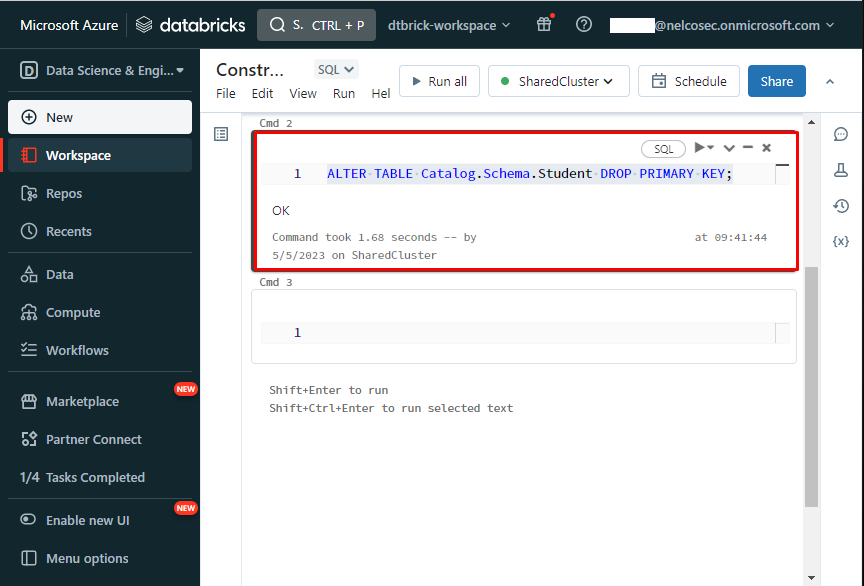Screen dimensions: 864x586
Task: Open the revision history clock icon
Action: (840, 206)
